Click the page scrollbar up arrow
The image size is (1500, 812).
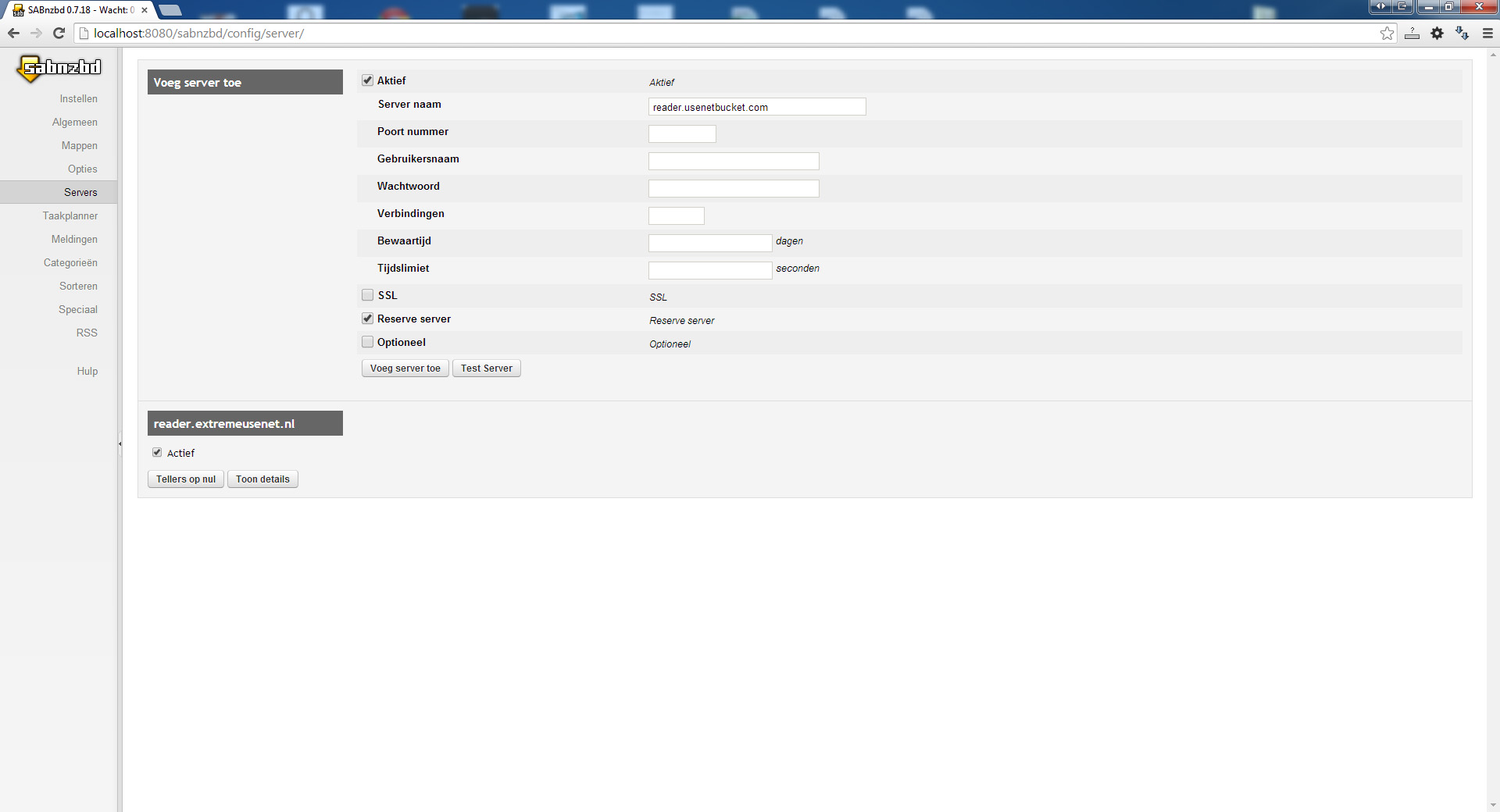pos(1493,54)
